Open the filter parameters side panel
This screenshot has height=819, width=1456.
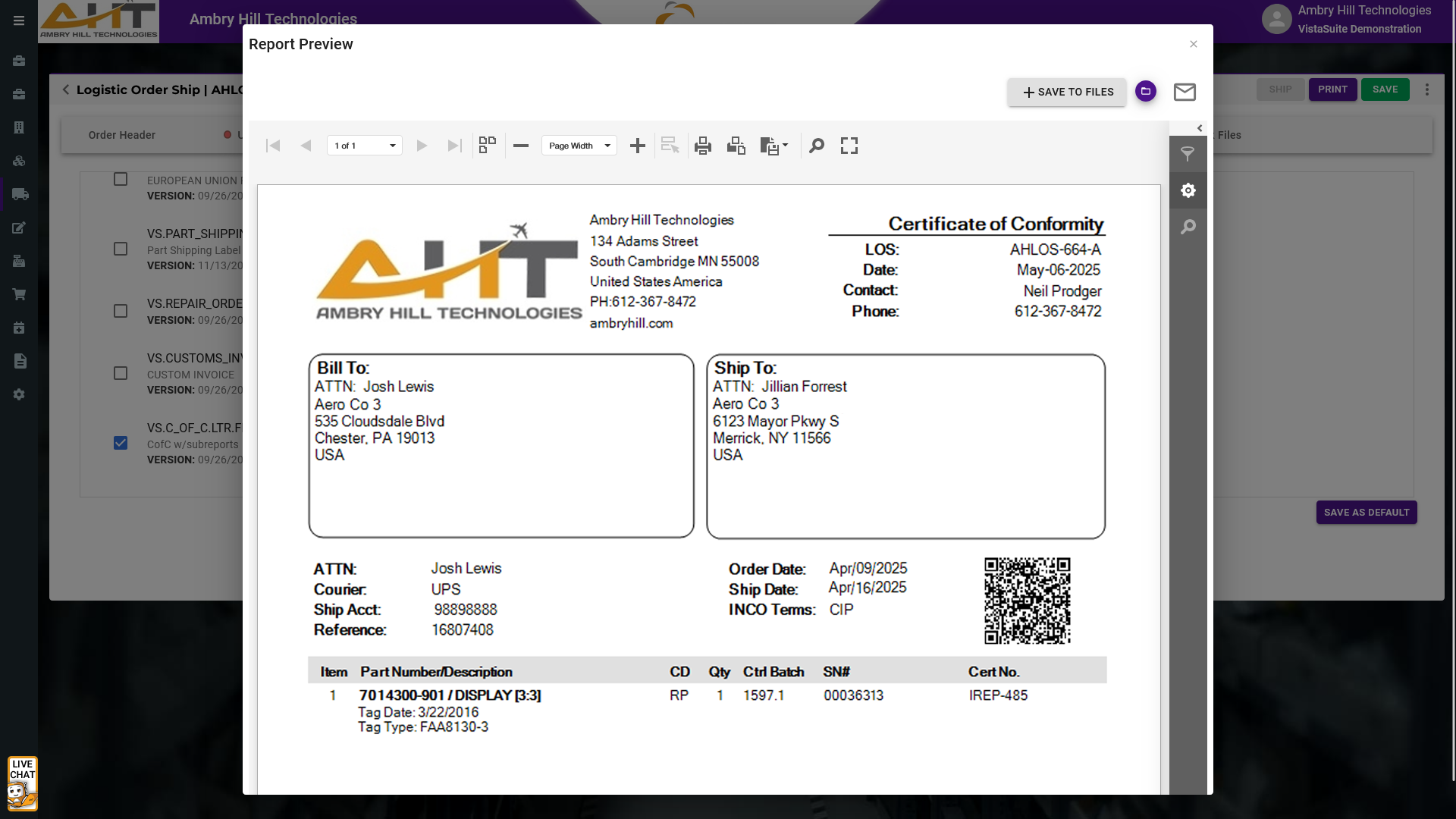click(x=1188, y=154)
